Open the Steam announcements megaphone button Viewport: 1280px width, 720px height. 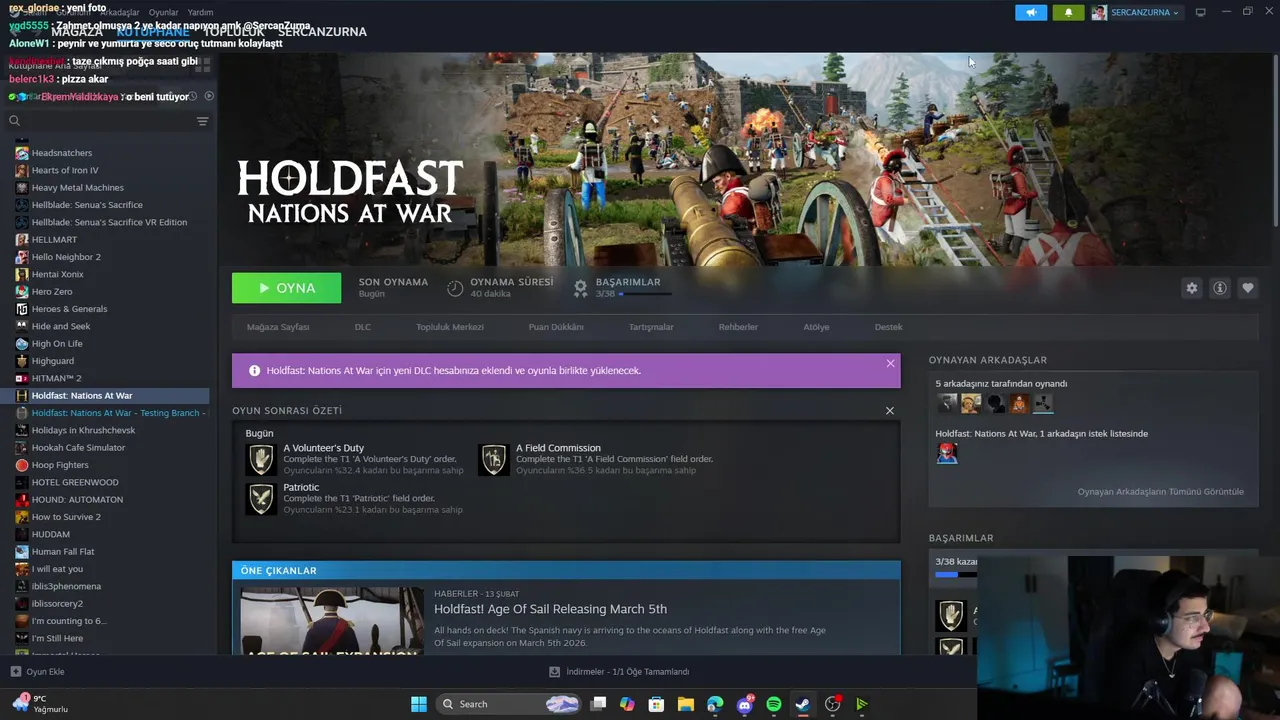pos(1031,12)
